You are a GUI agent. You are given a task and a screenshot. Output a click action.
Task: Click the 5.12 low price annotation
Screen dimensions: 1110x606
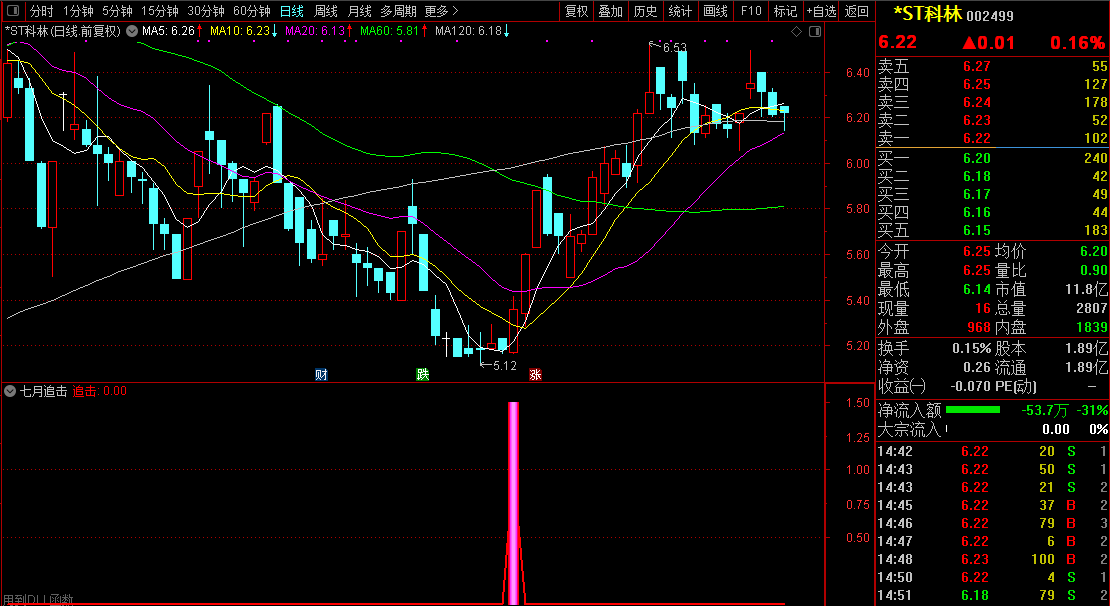[x=505, y=365]
